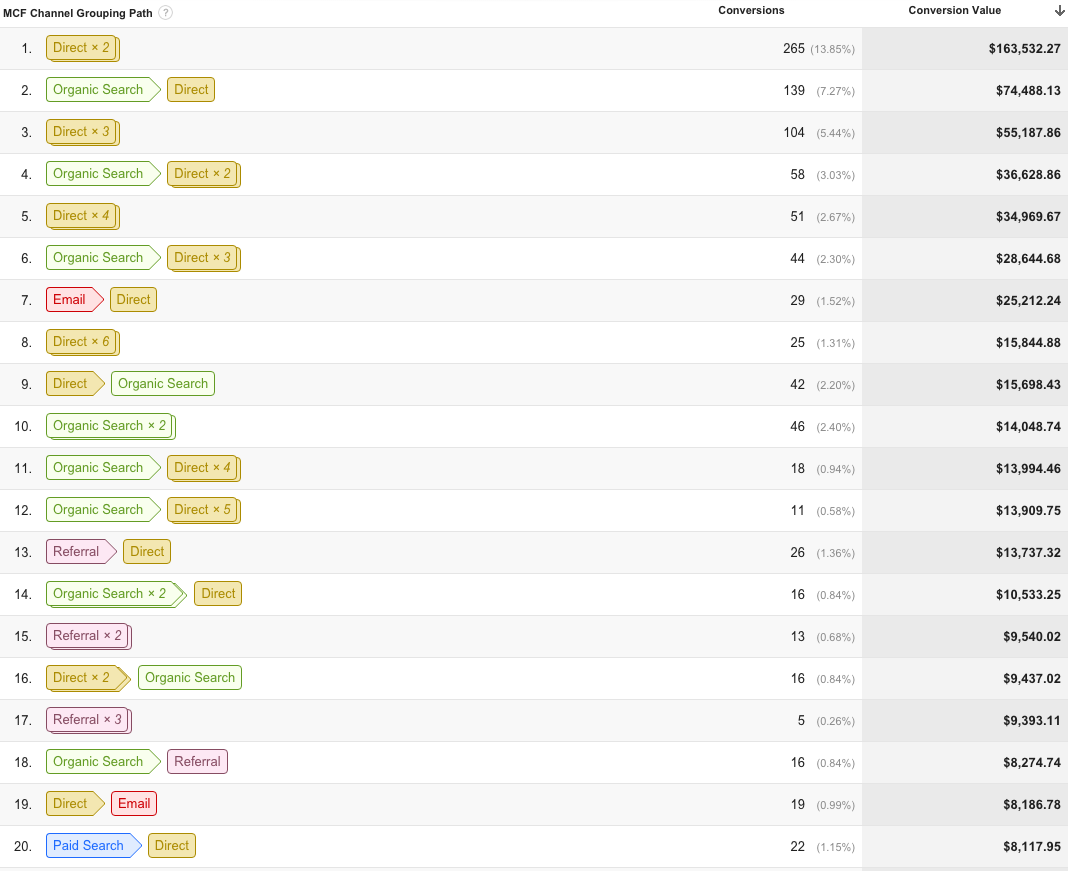Click the $8,186.78 conversion value
This screenshot has width=1068, height=871.
coord(1031,804)
